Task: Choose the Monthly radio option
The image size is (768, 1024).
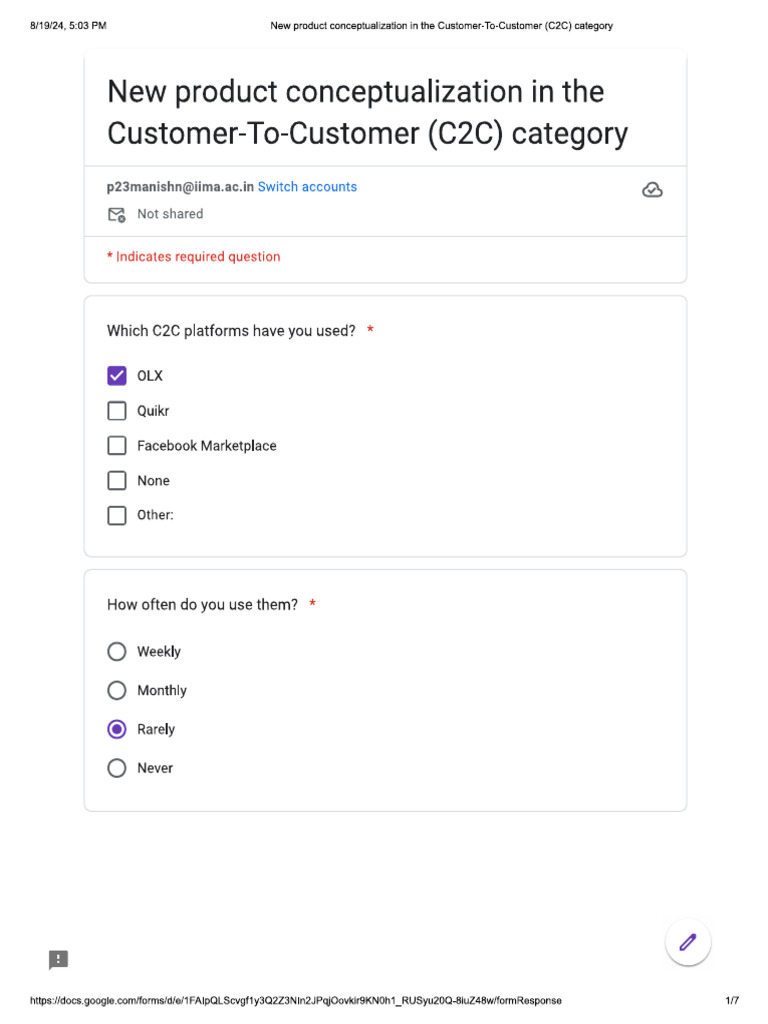Action: click(x=117, y=691)
